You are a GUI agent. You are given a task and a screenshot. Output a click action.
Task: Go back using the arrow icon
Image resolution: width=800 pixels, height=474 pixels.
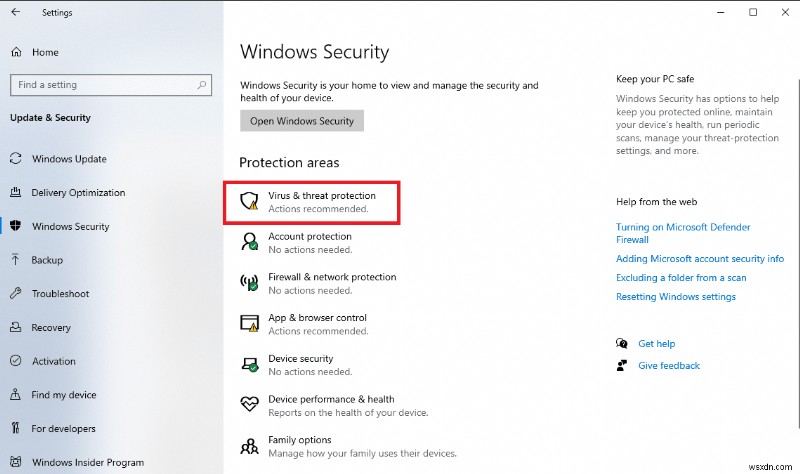(15, 13)
